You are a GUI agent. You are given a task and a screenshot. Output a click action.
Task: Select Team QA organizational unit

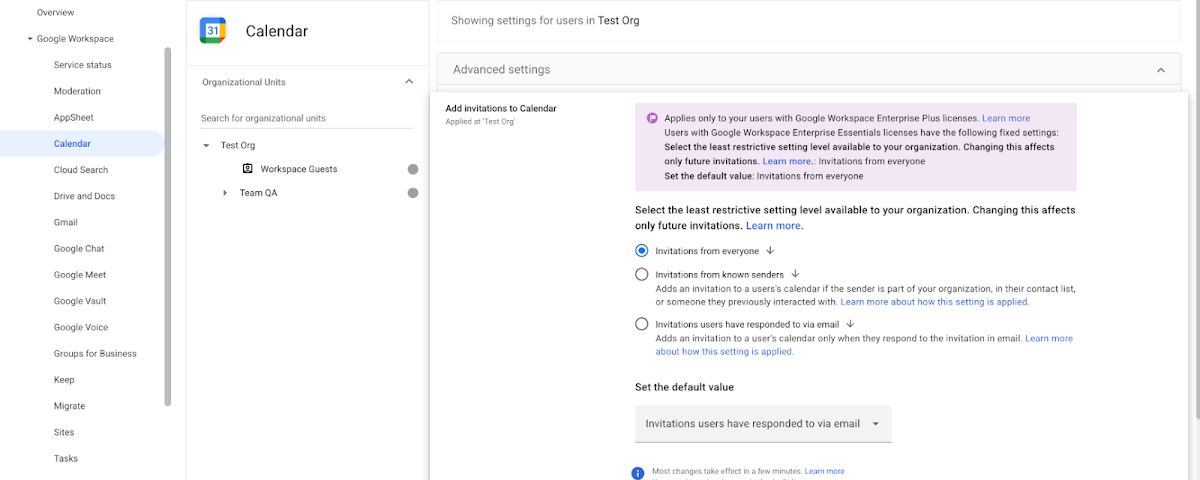pos(258,193)
